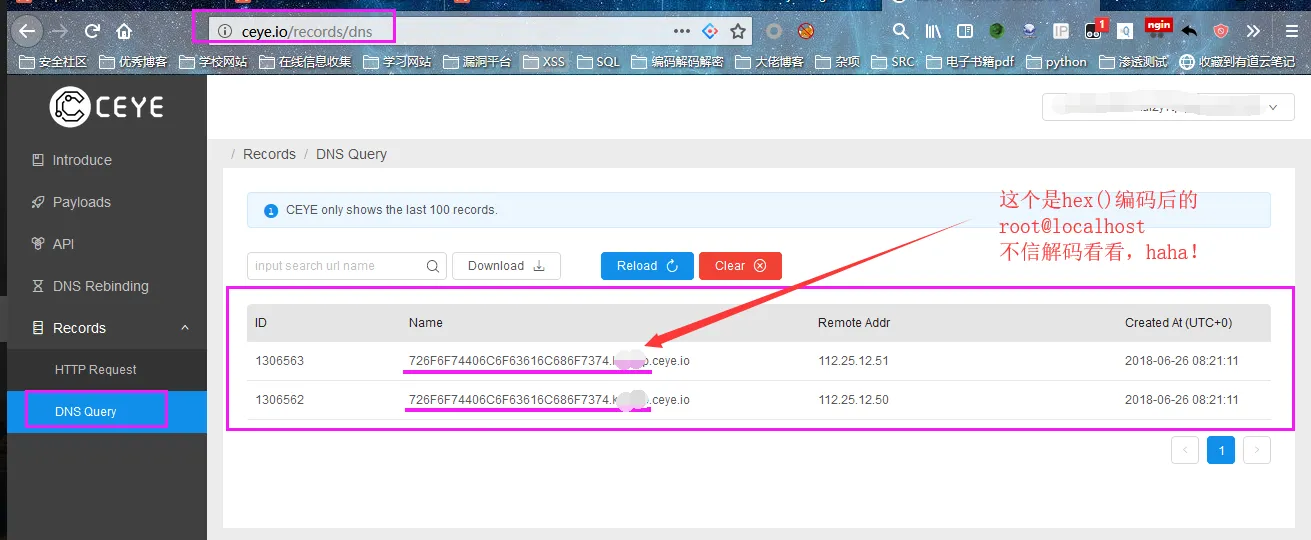Open the 学校网站 bookmark folder
Viewport: 1311px width, 540px height.
(213, 61)
